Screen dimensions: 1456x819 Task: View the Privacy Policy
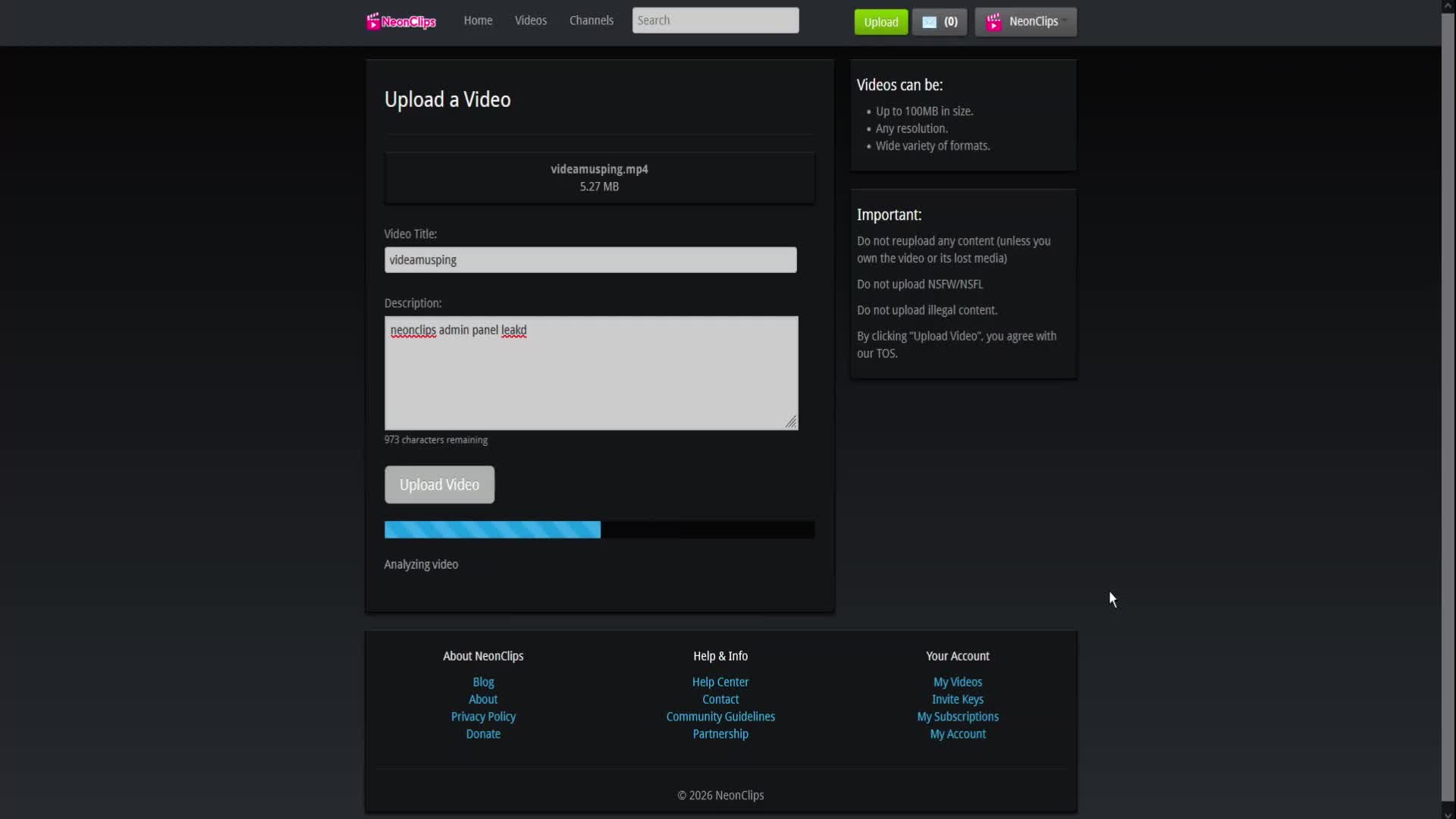pos(483,716)
